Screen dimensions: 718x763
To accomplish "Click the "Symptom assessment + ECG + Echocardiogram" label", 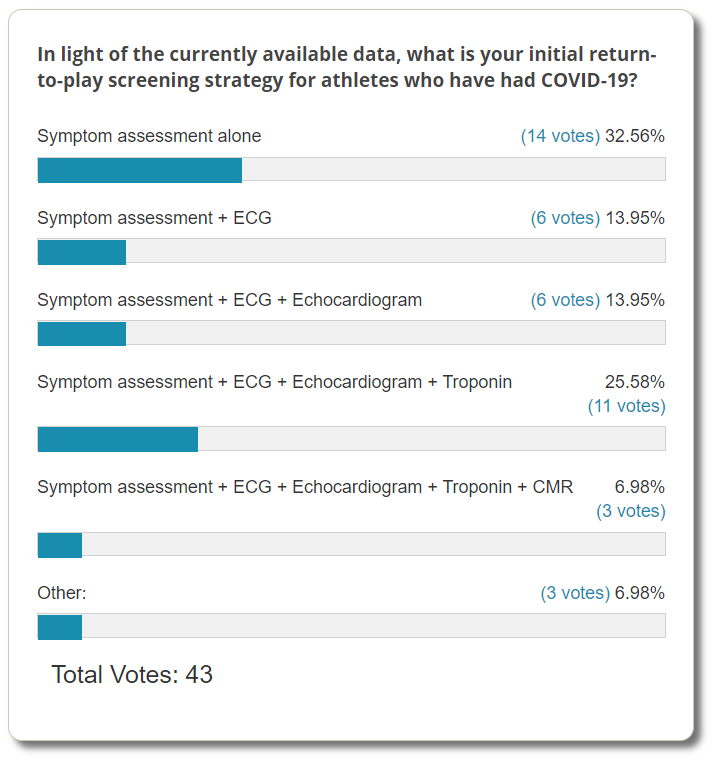I will pos(229,300).
